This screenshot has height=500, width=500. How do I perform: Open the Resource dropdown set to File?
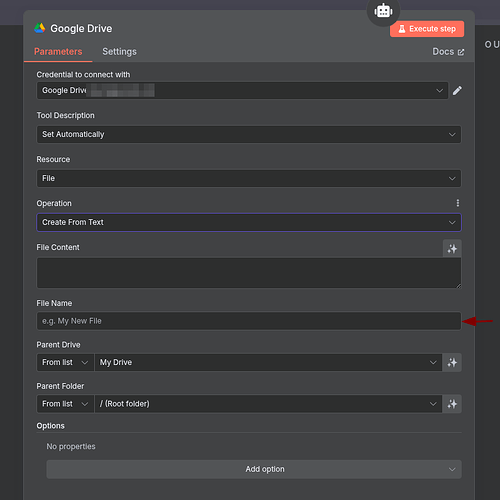pyautogui.click(x=249, y=178)
